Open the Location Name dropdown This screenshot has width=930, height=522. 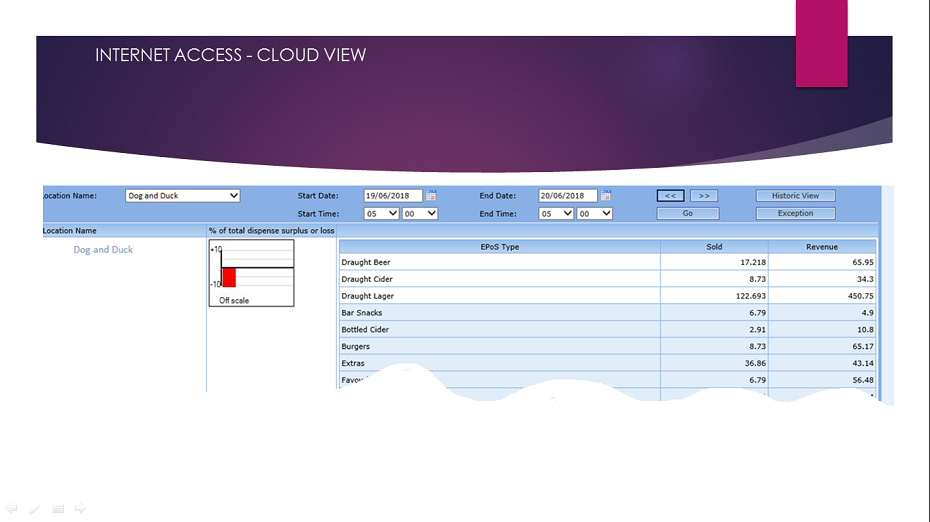point(183,196)
